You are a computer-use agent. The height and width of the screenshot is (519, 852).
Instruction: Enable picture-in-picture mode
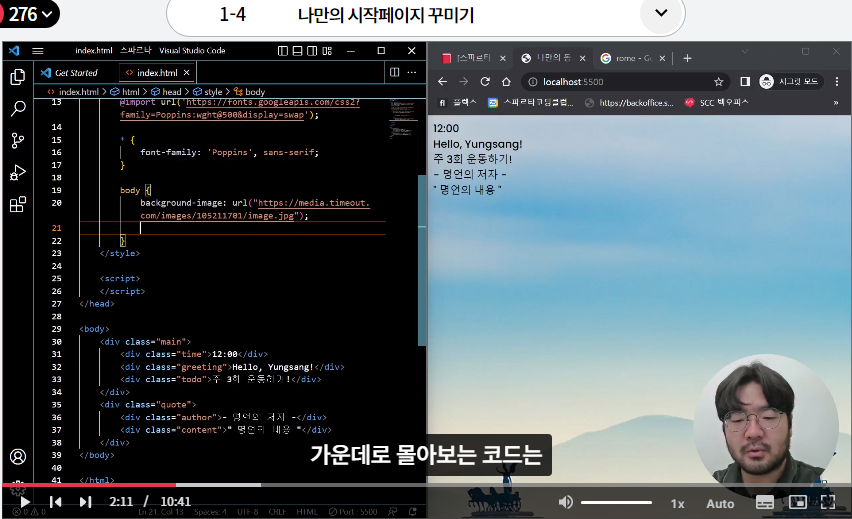click(x=797, y=502)
